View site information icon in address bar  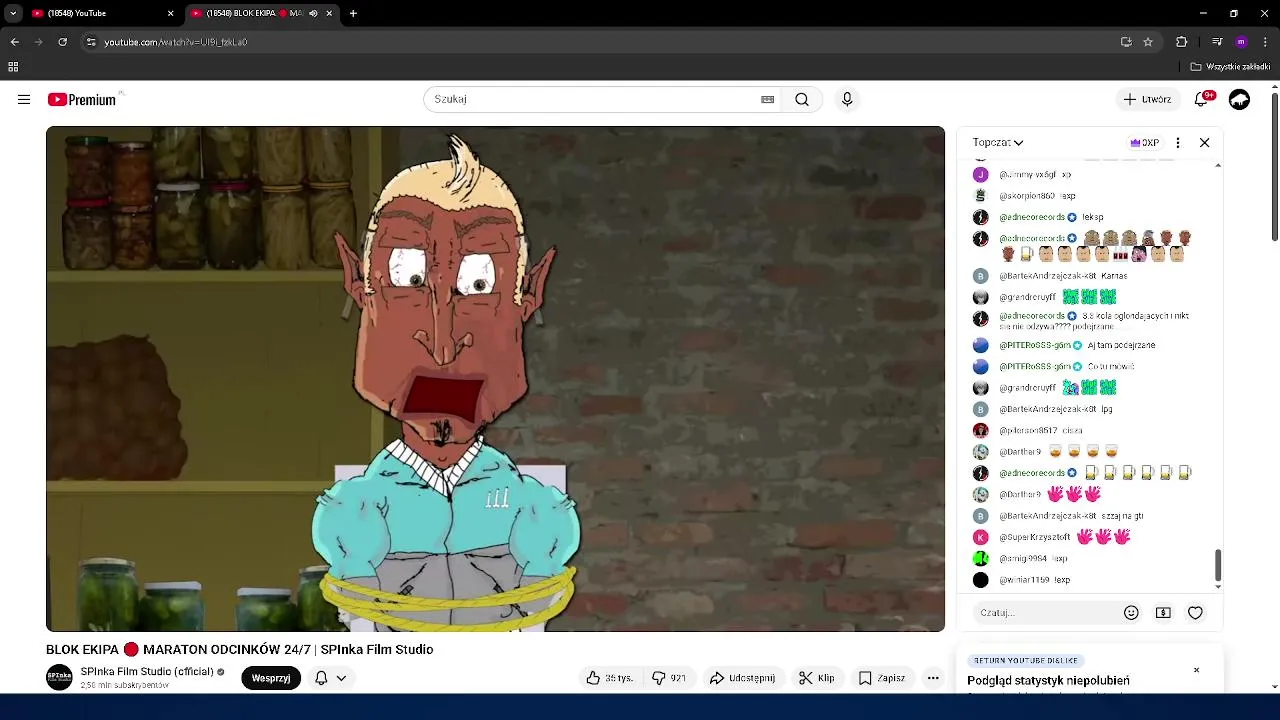tap(91, 42)
